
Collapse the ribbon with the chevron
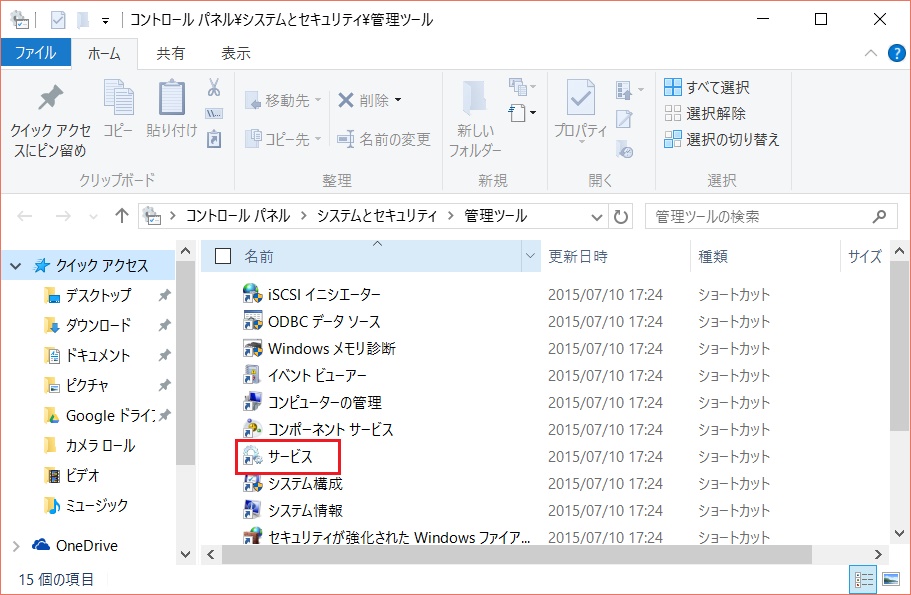870,53
